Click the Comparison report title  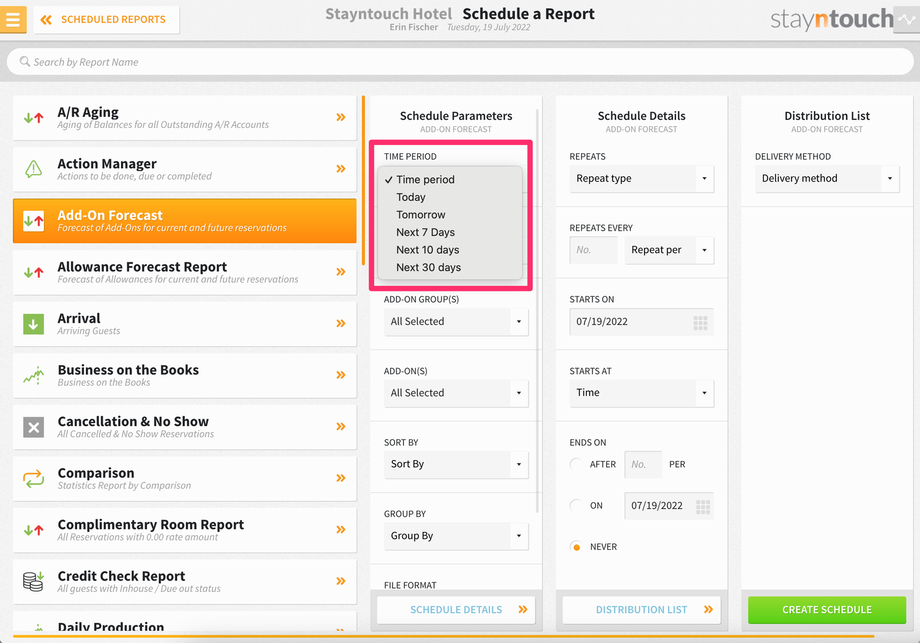tap(96, 473)
